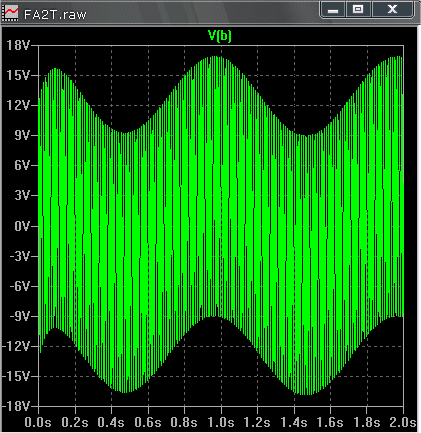
Task: Click the 0.2s time axis label
Action: point(75,423)
